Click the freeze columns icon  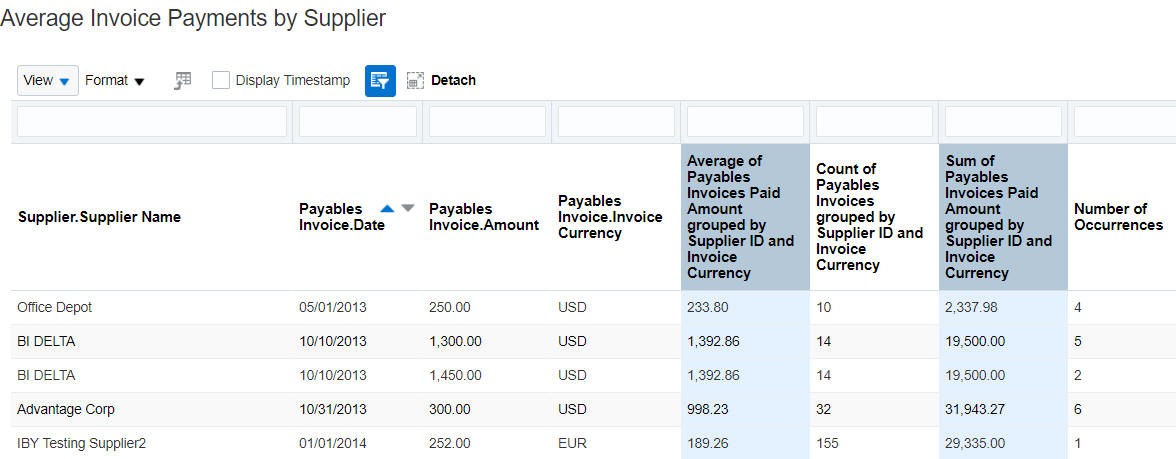click(183, 81)
